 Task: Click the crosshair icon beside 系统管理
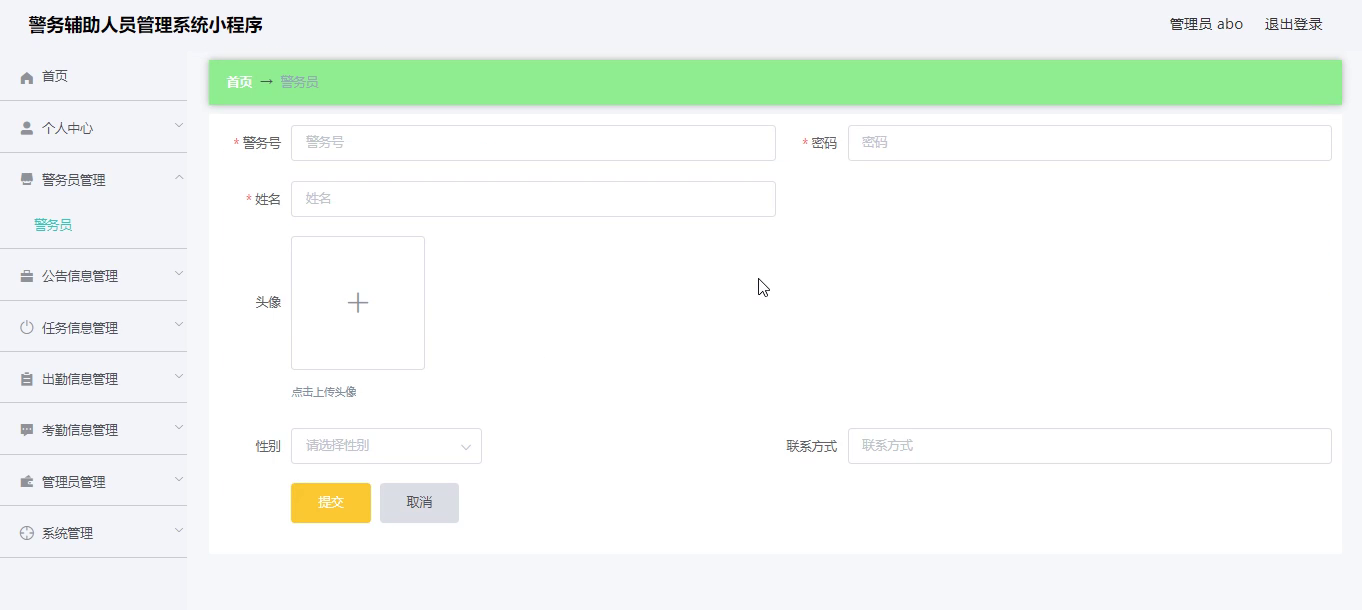(x=27, y=533)
